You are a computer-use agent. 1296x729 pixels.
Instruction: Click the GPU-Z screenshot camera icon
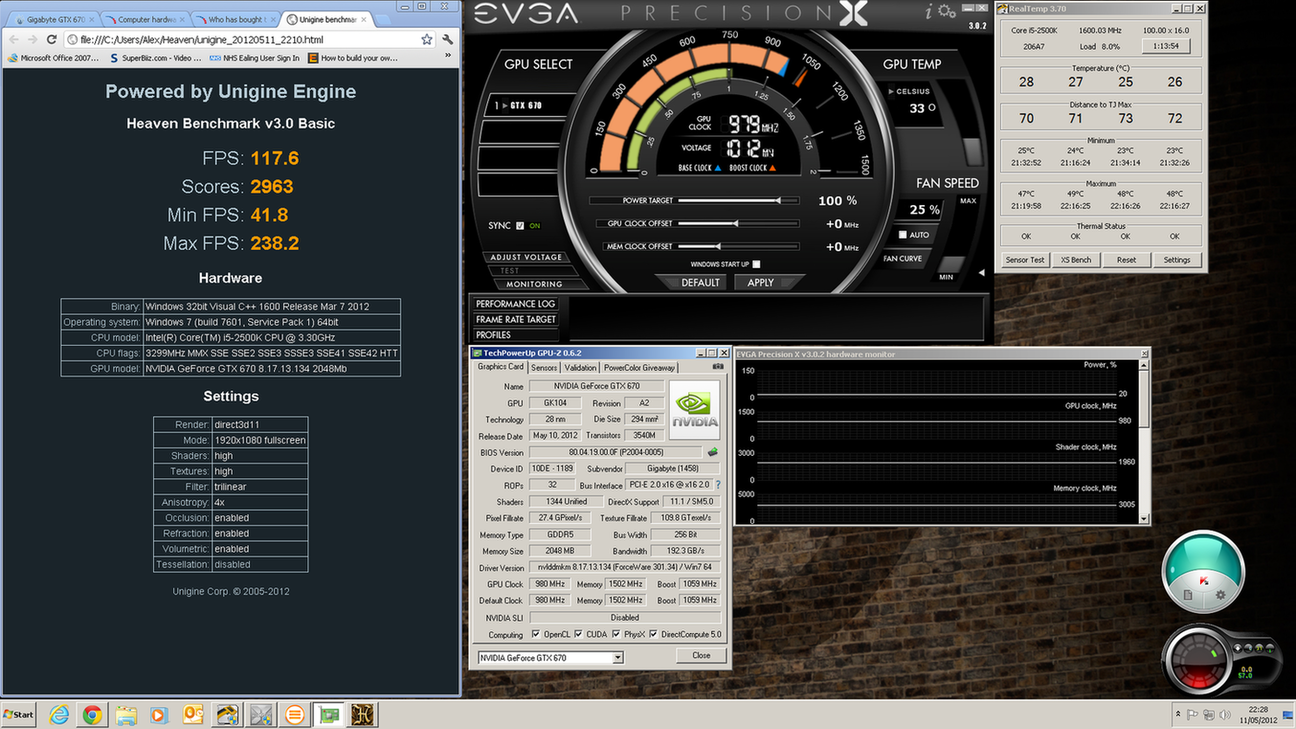pos(717,367)
